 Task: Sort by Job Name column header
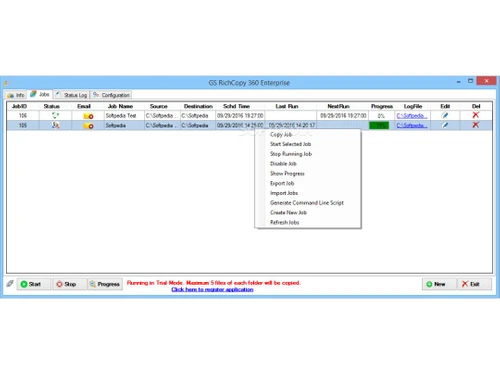coord(120,106)
